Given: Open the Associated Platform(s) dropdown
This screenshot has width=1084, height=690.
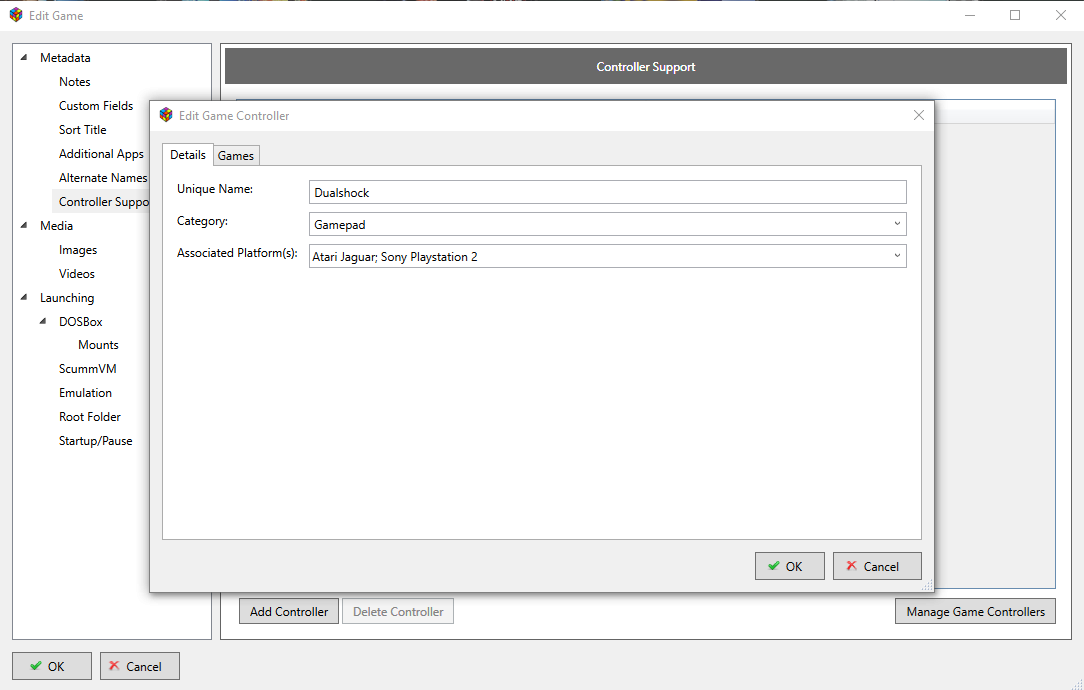Looking at the screenshot, I should tap(607, 256).
